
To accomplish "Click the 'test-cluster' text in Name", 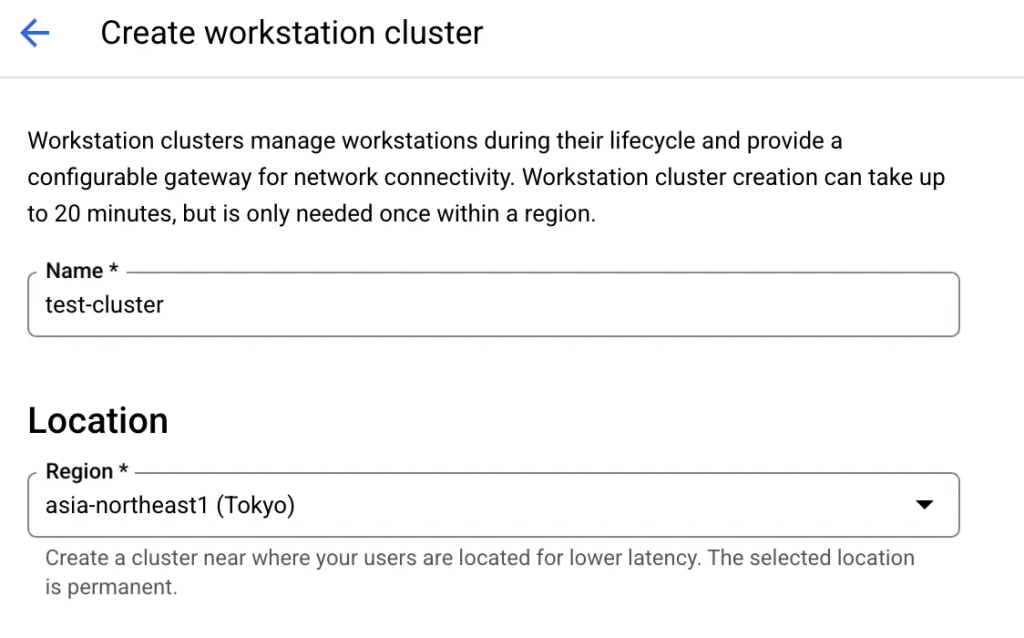I will [104, 305].
